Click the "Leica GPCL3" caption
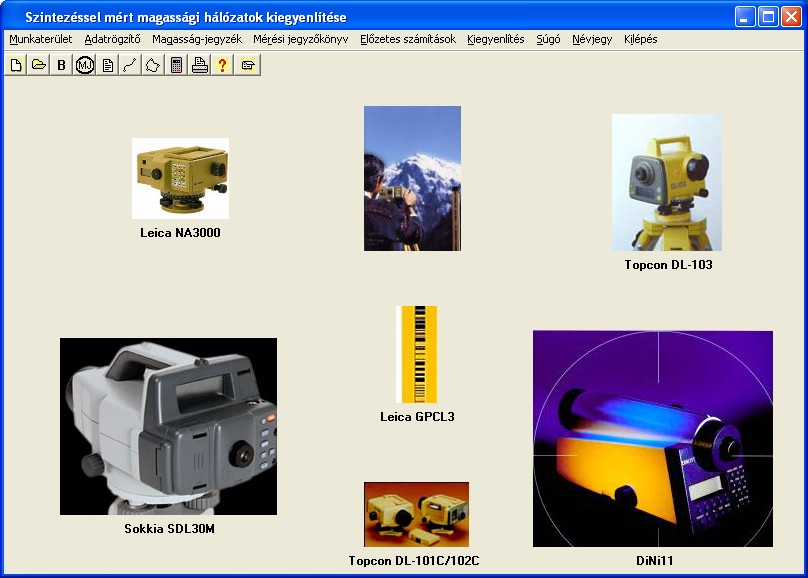The width and height of the screenshot is (808, 578). pos(417,417)
